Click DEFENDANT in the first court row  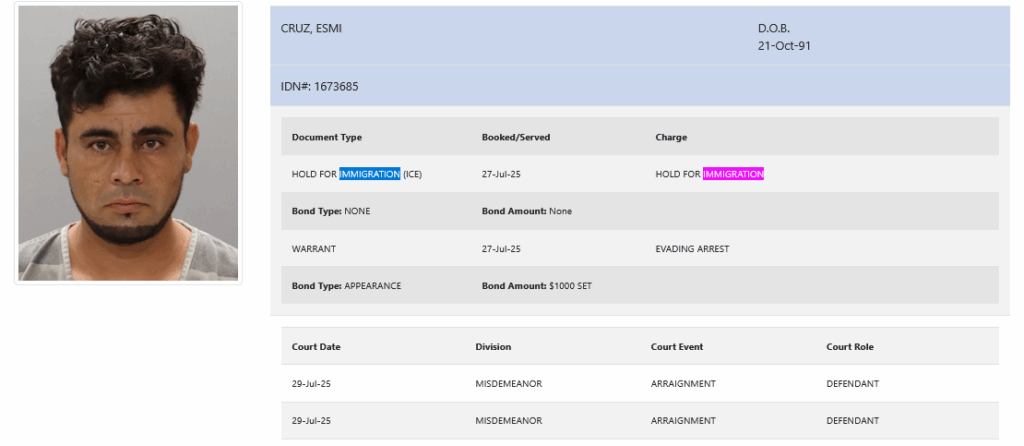point(852,383)
